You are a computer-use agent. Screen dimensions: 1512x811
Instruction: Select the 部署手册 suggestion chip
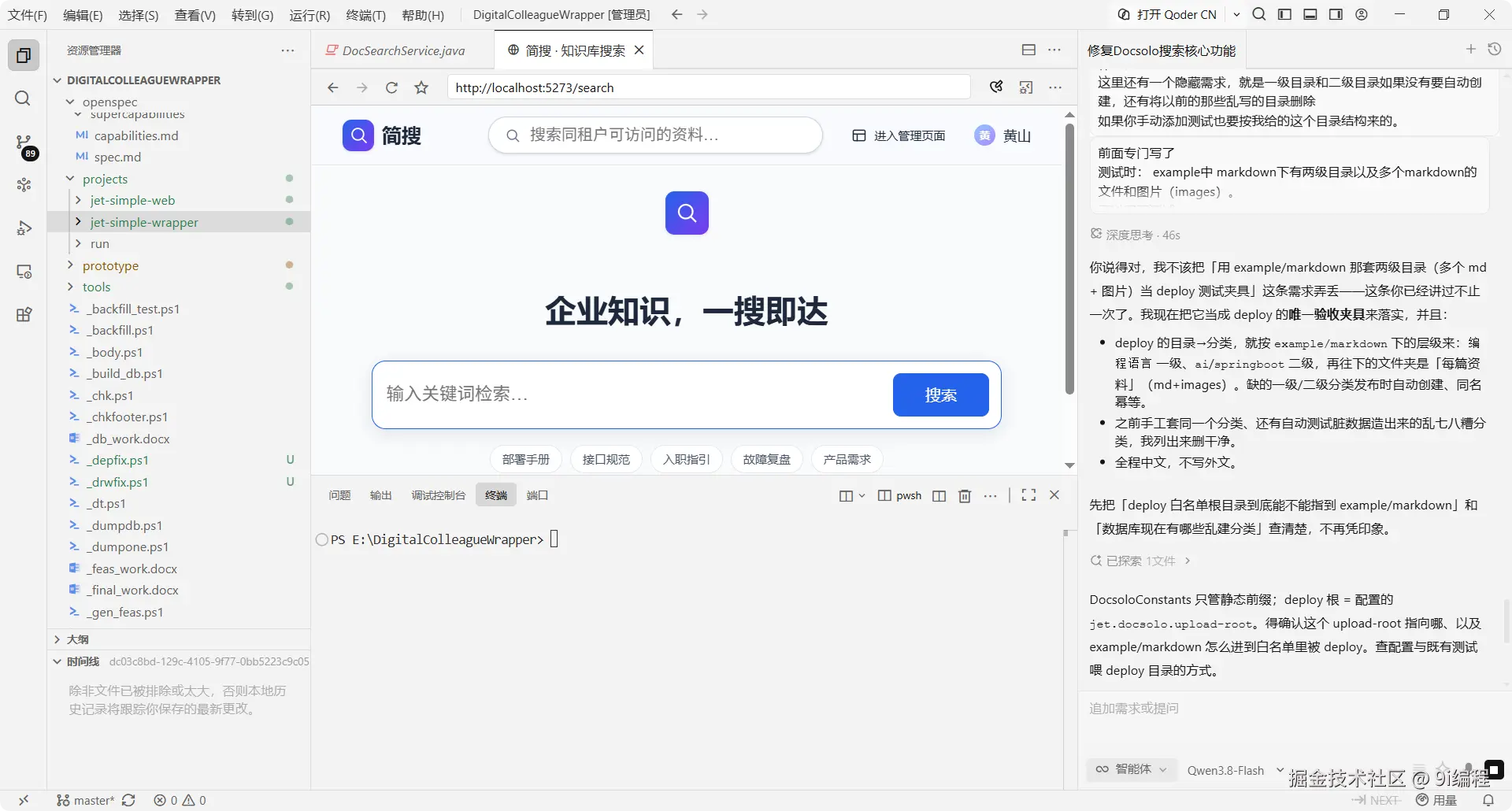coord(526,459)
